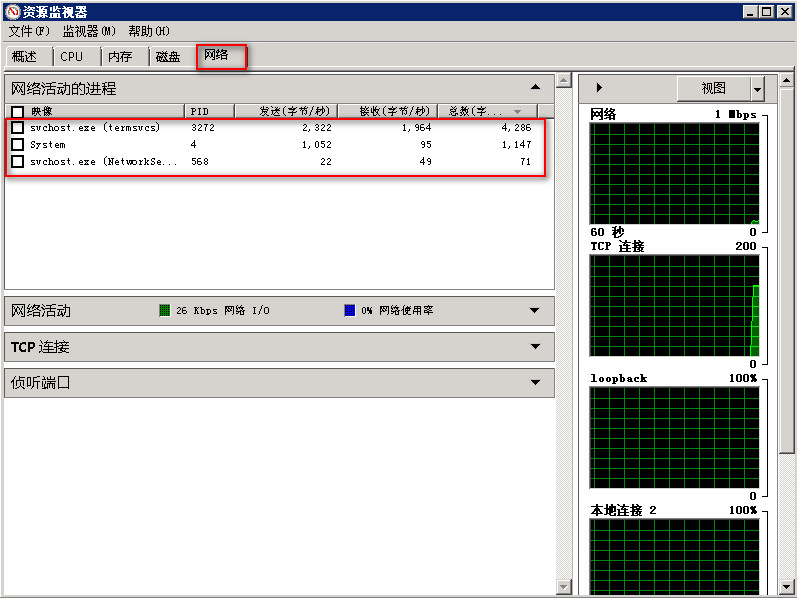Screen dimensions: 797x598
Task: Click scroll-up arrow of the graph pane scrollbar
Action: coord(786,80)
